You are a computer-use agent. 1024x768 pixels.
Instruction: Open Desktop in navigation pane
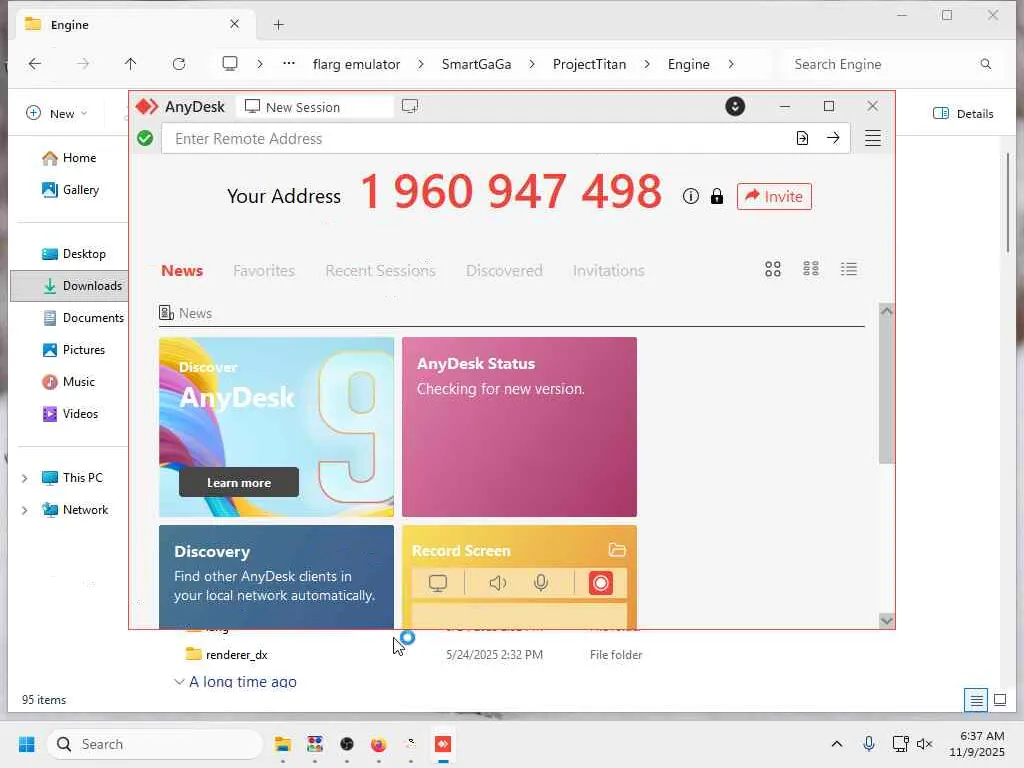(x=74, y=254)
